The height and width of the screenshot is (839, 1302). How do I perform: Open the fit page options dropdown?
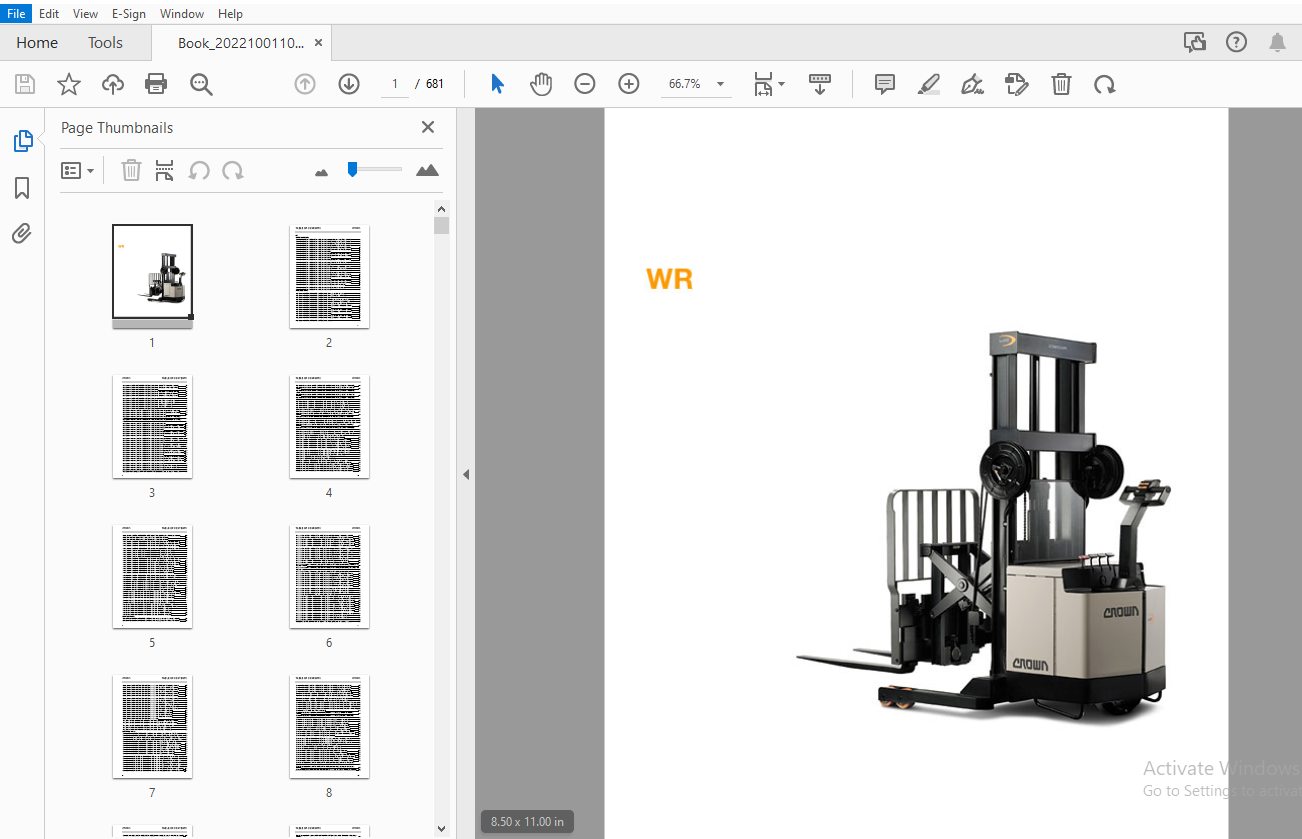tap(769, 84)
